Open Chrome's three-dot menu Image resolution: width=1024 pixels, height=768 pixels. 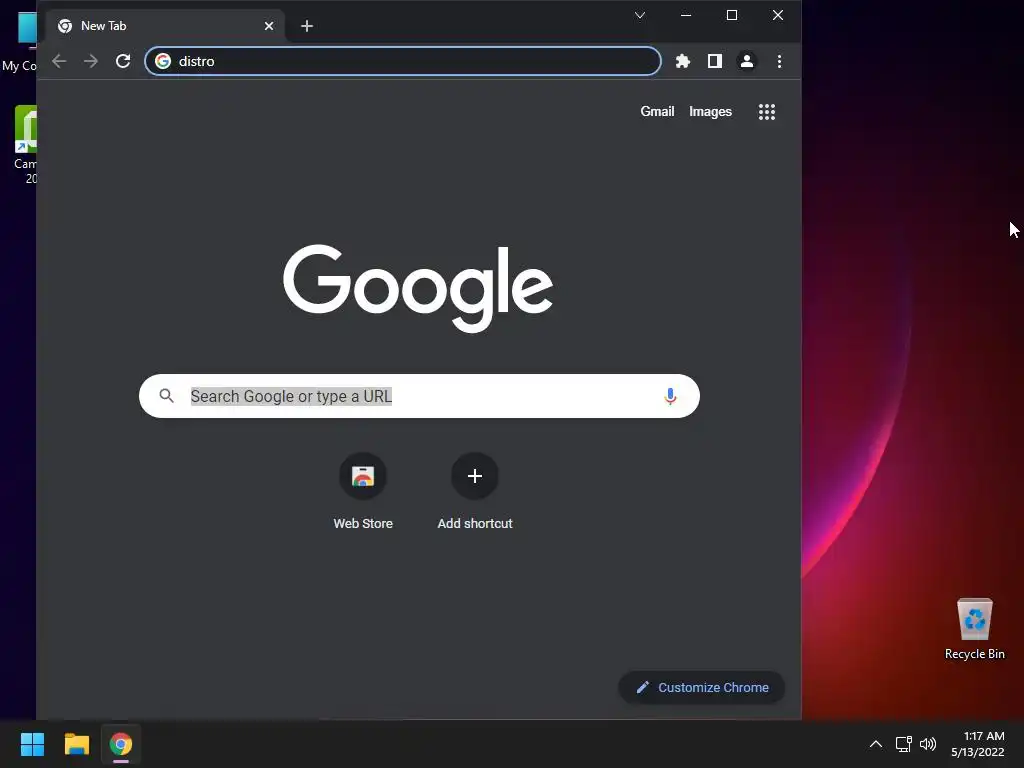779,61
